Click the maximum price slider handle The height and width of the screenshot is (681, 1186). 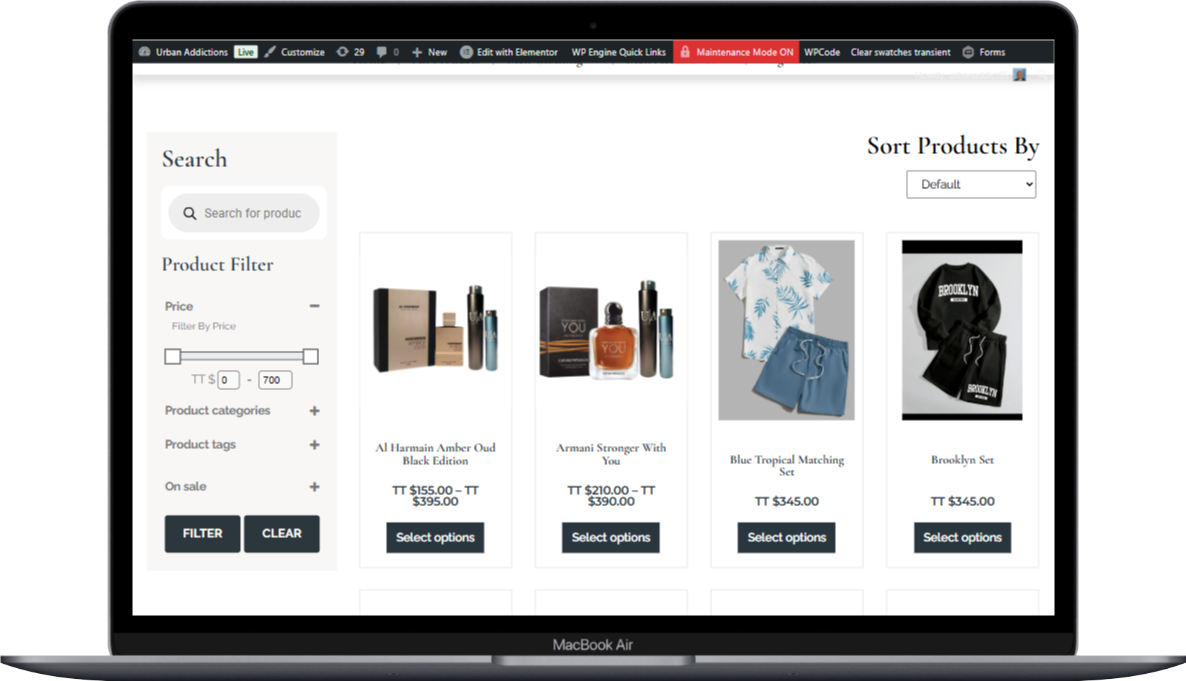[x=310, y=356]
